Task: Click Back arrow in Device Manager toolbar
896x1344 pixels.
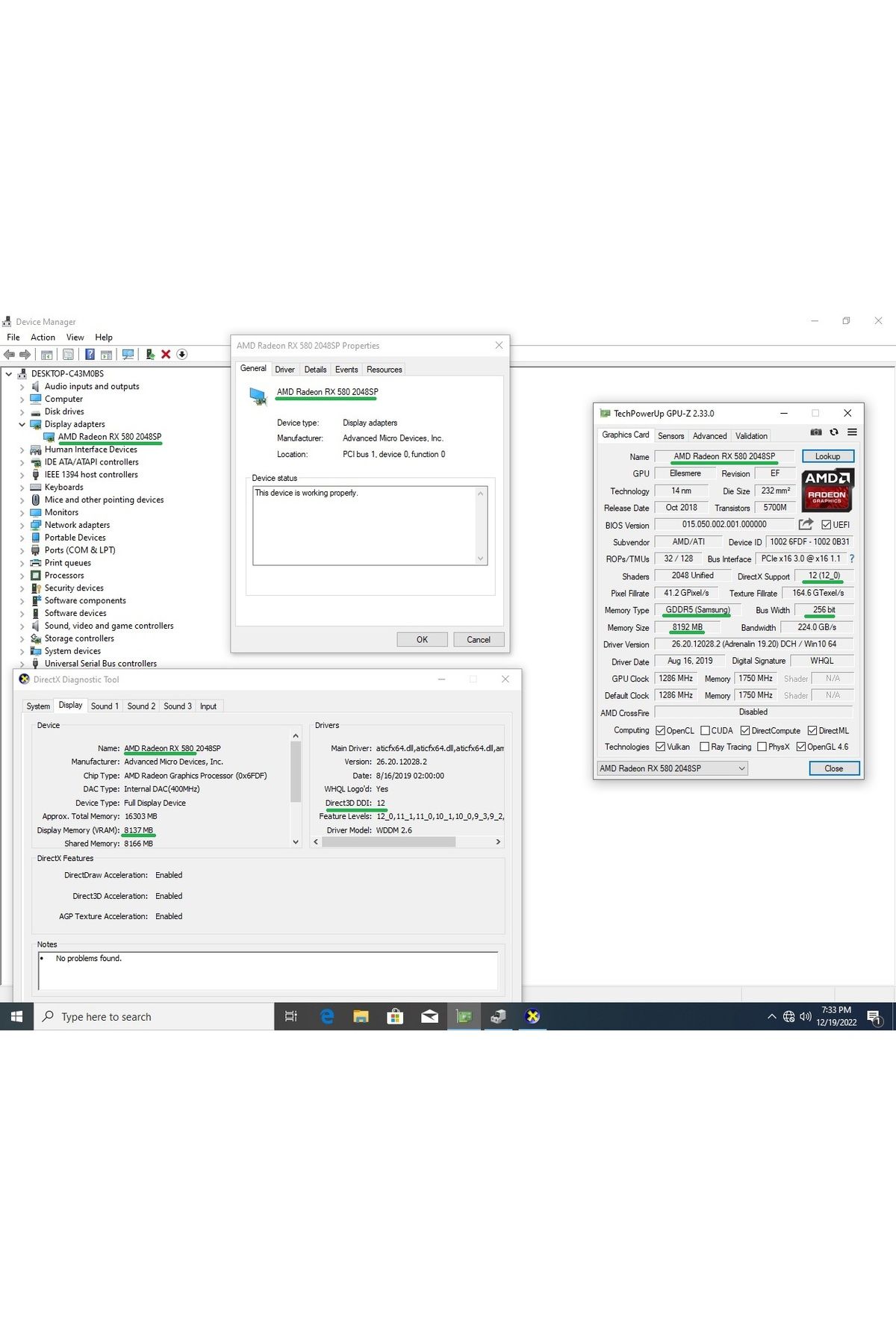Action: click(x=10, y=355)
